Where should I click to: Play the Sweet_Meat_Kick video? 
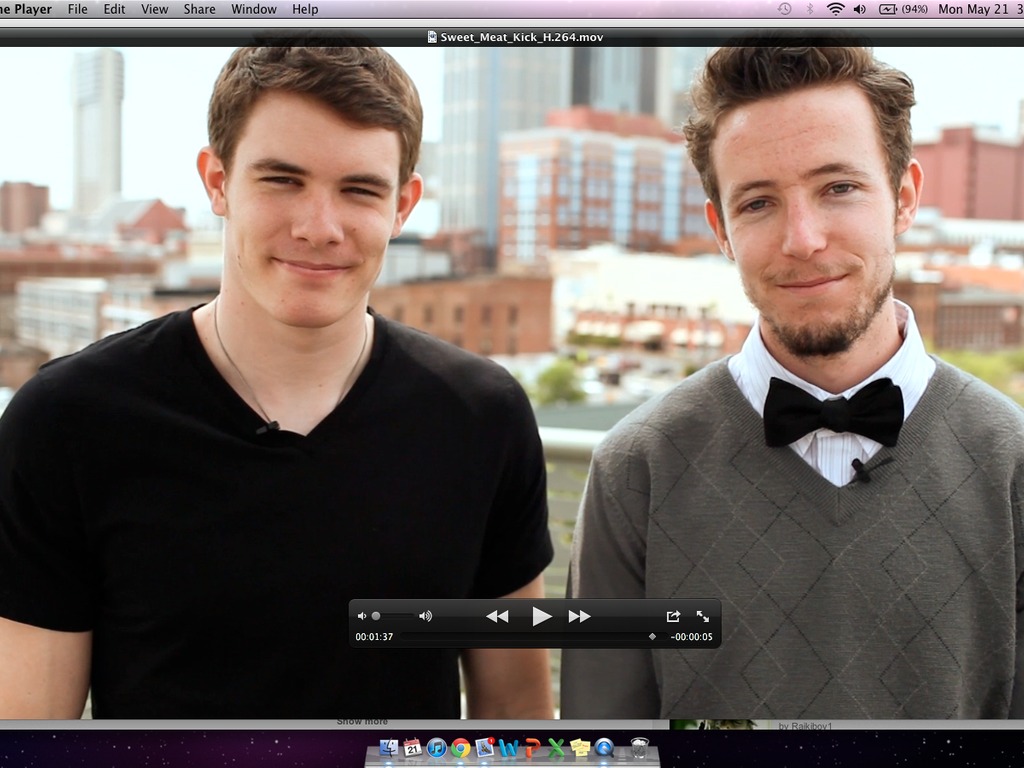(541, 616)
